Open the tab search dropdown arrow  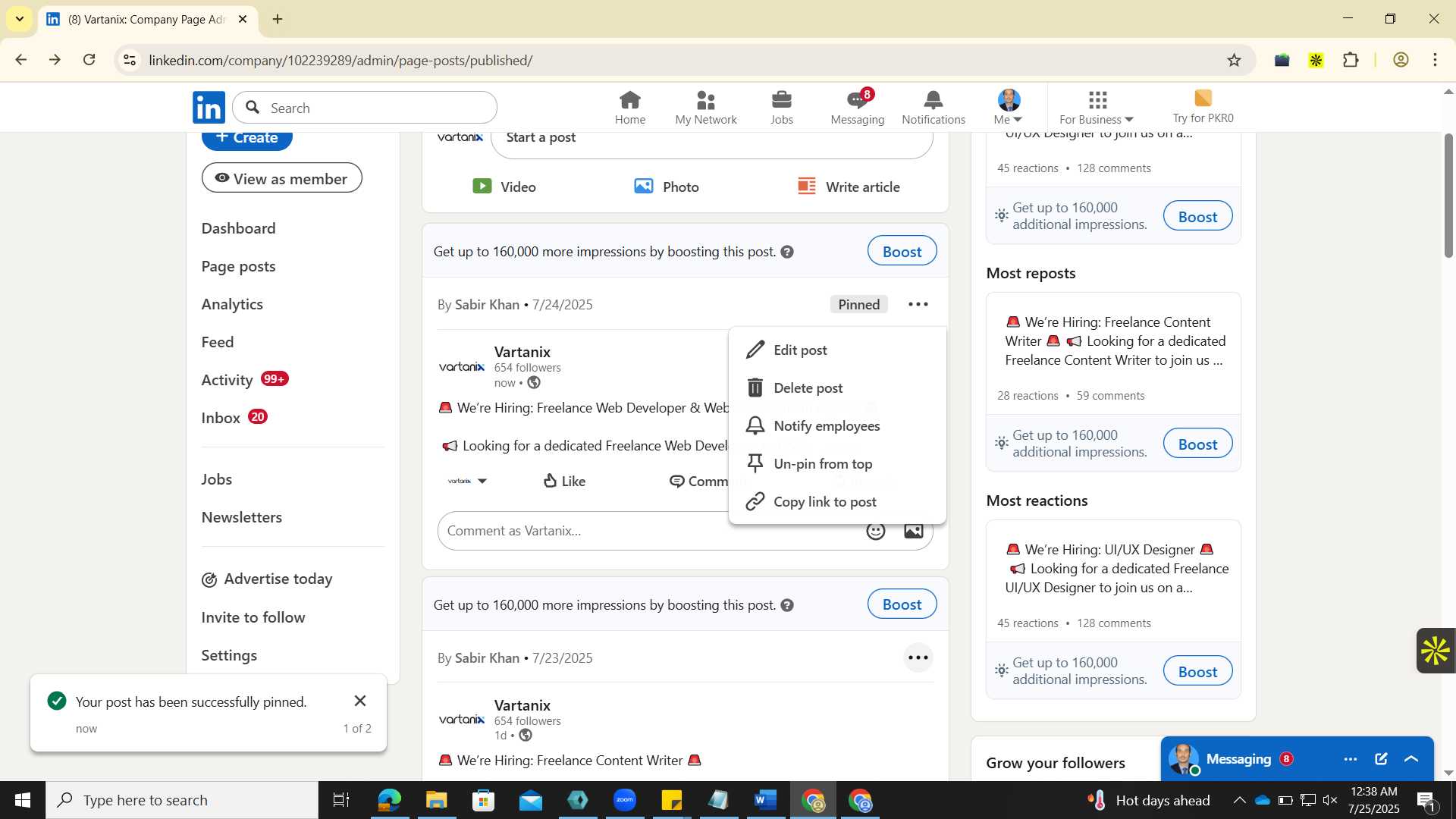tap(20, 19)
